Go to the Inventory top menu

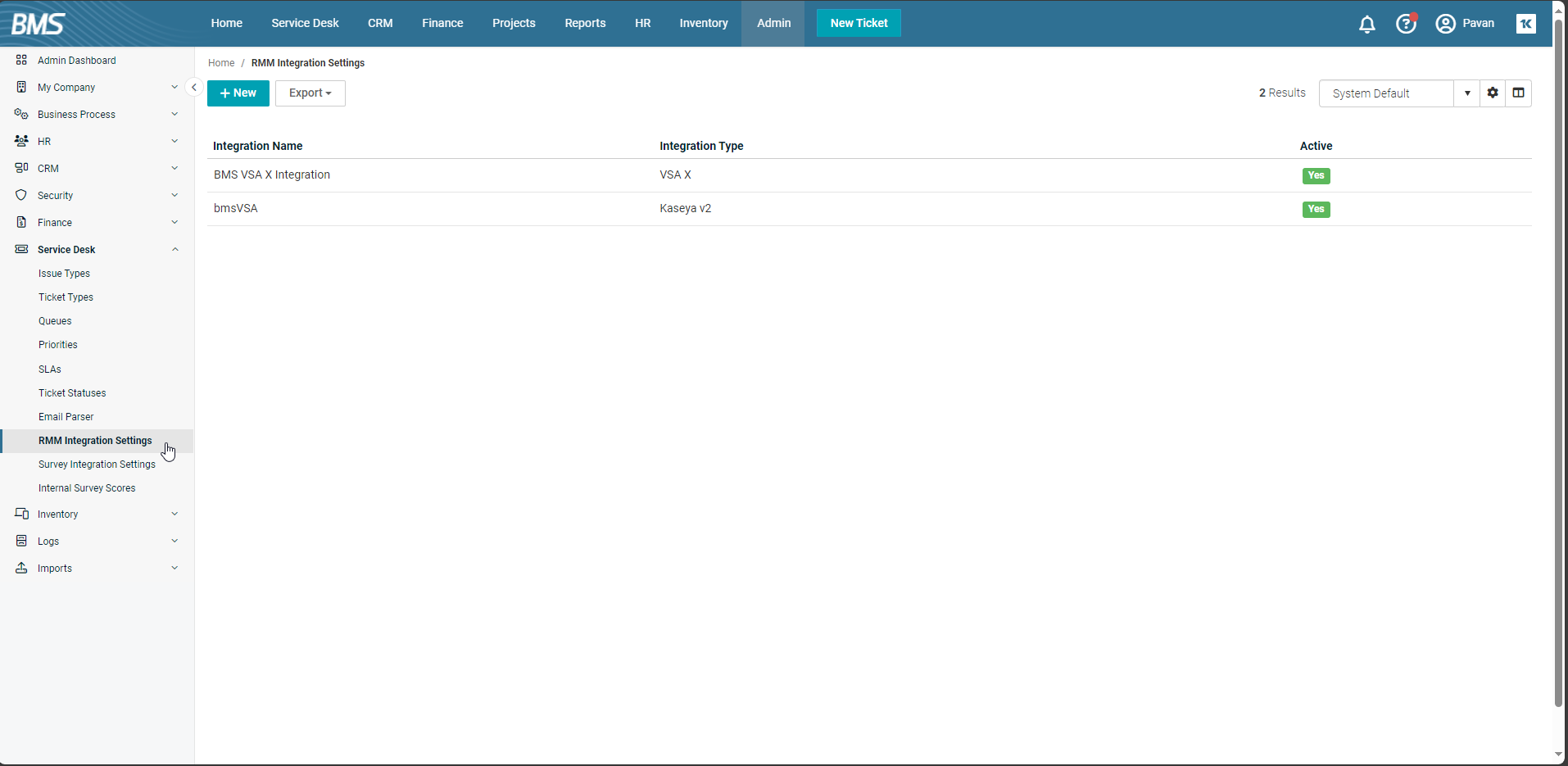pyautogui.click(x=703, y=23)
